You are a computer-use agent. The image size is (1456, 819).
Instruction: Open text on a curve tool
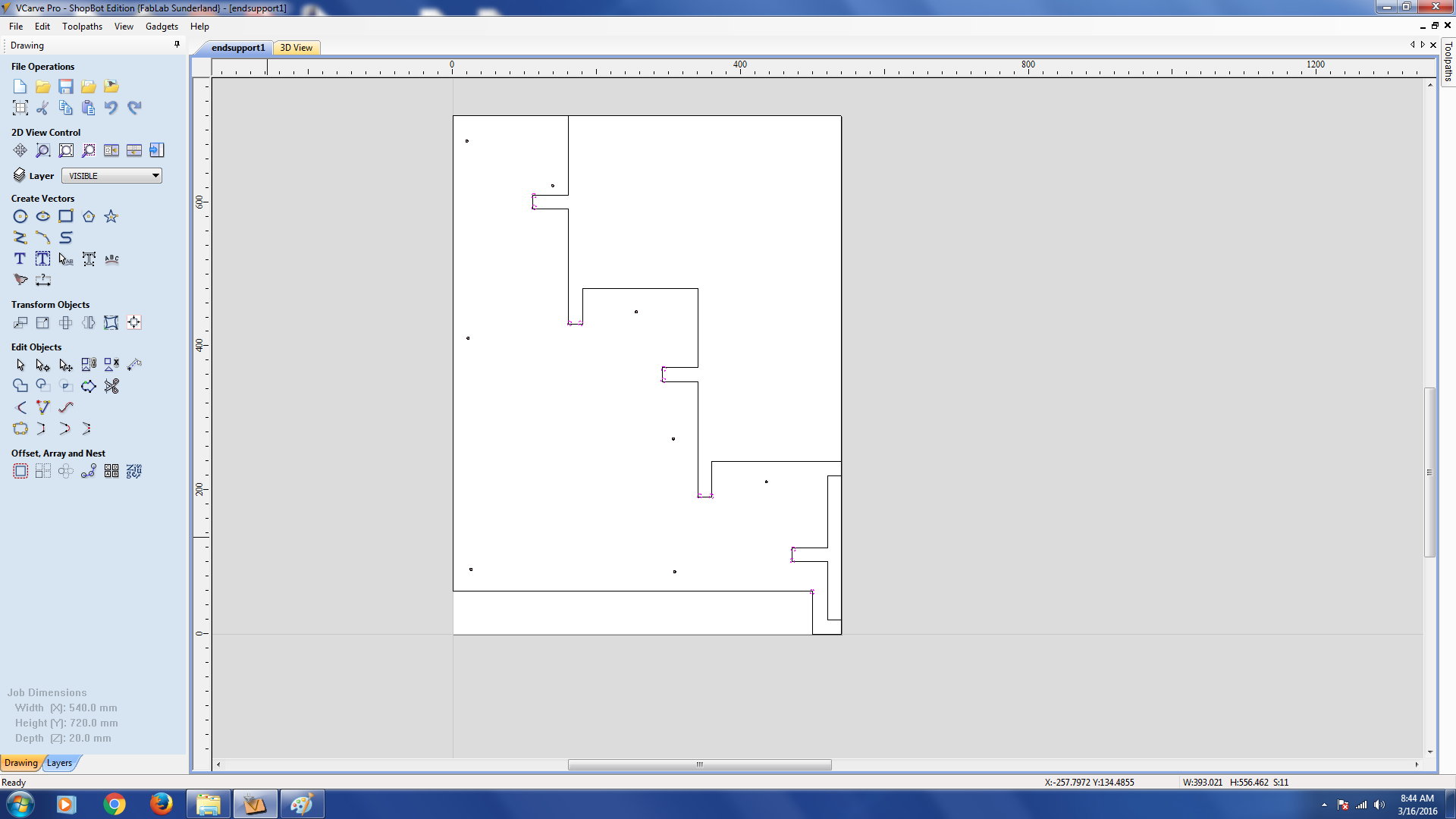click(x=111, y=259)
